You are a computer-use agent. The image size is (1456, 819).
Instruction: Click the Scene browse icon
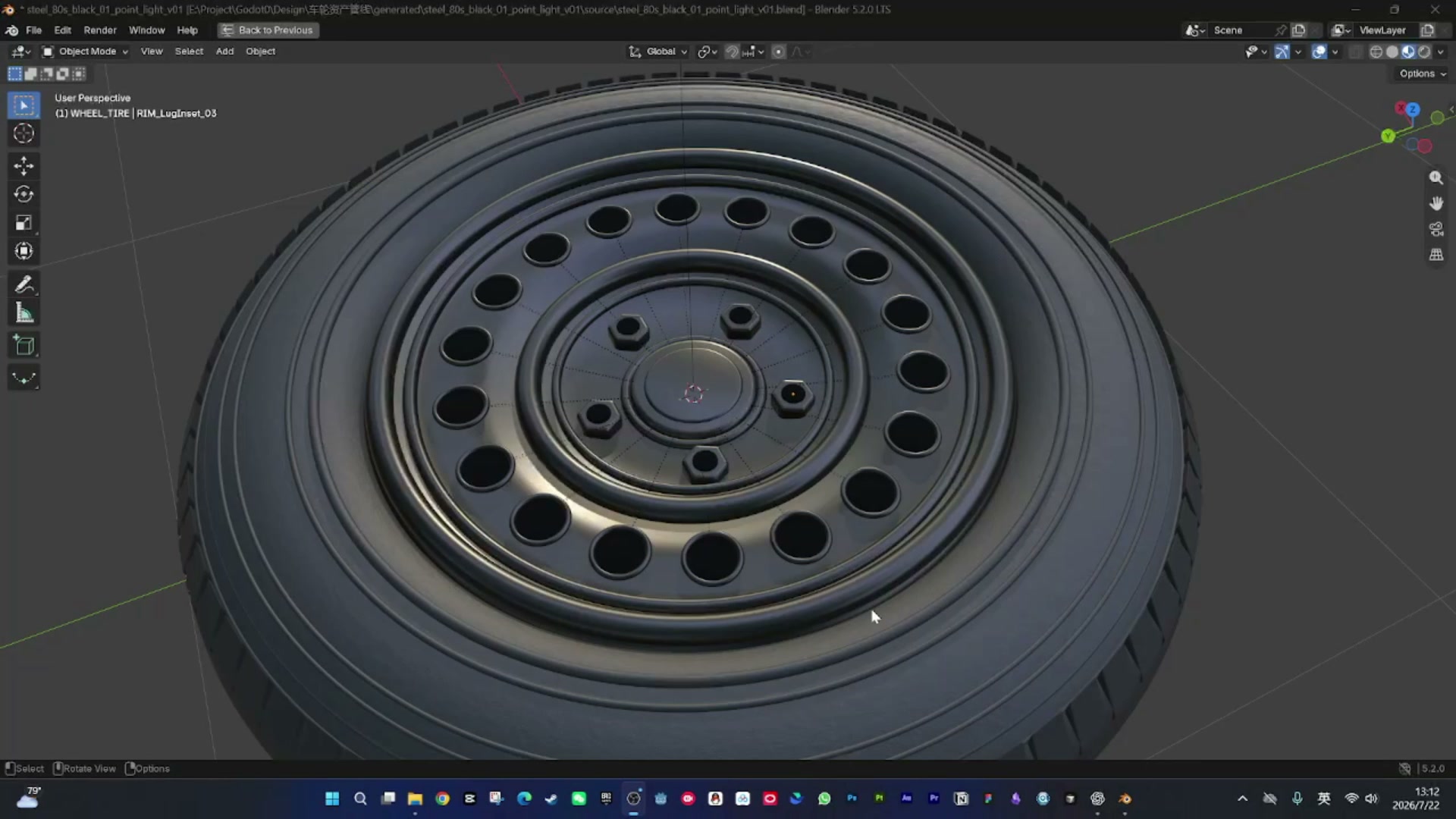pos(1196,30)
